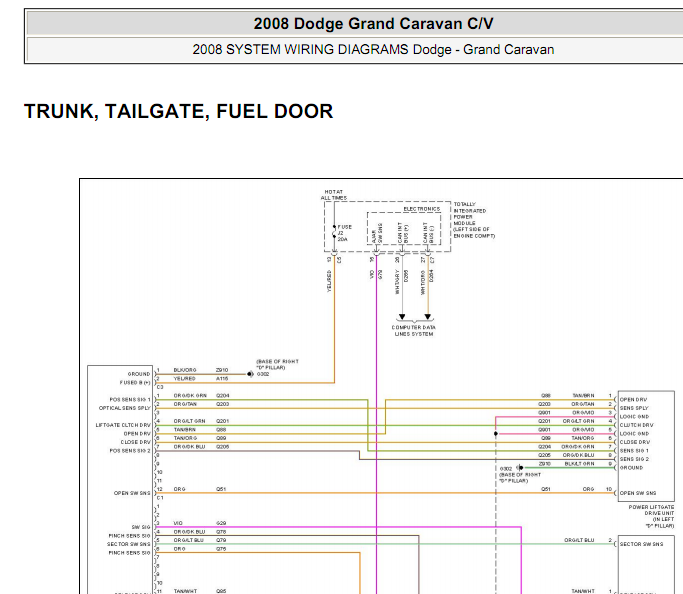
Task: Click the 'Q201' circuit number on the left connector
Action: 223,421
